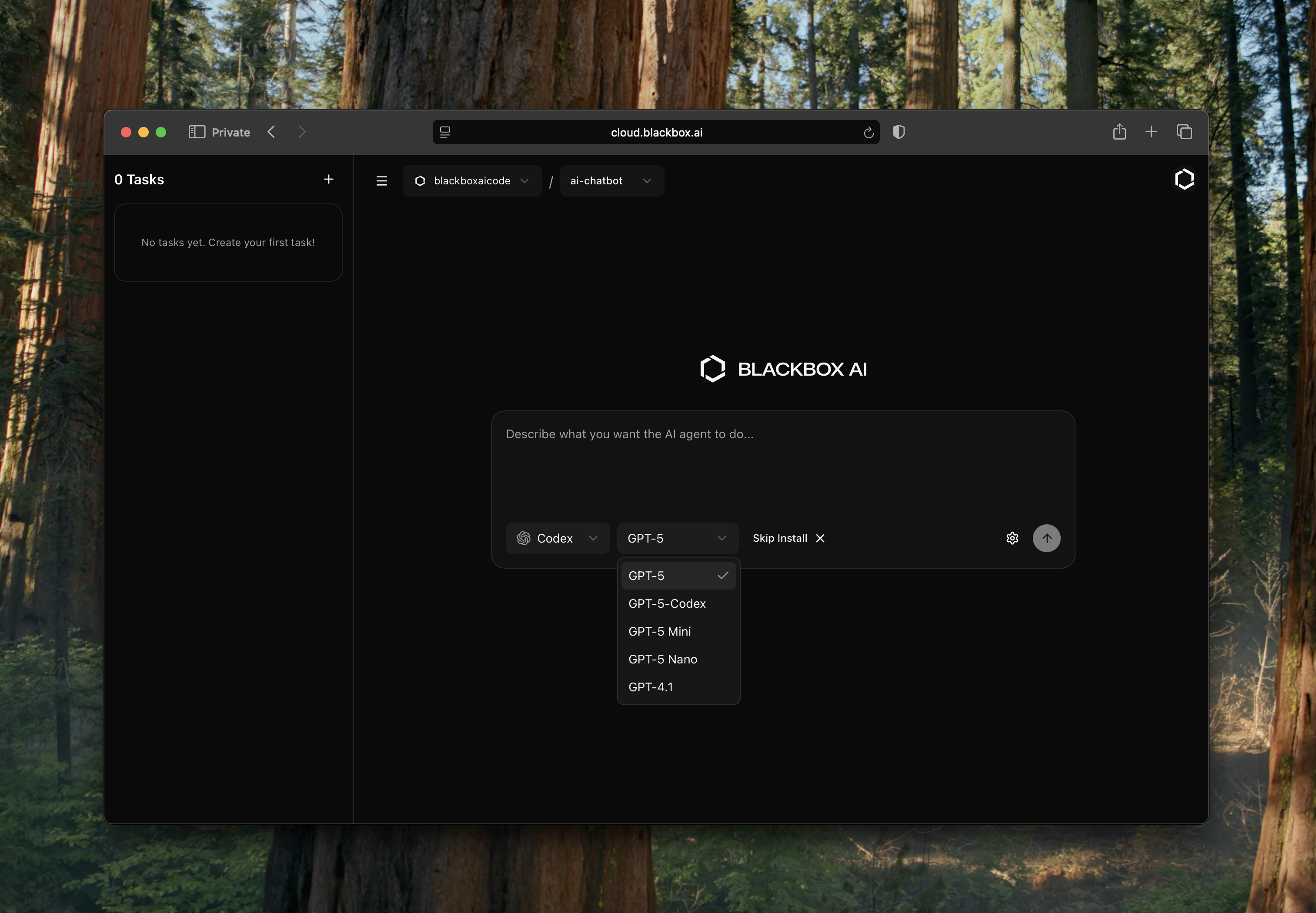Open the blackboxaicode organization dropdown
Viewport: 1316px width, 913px height.
[471, 181]
